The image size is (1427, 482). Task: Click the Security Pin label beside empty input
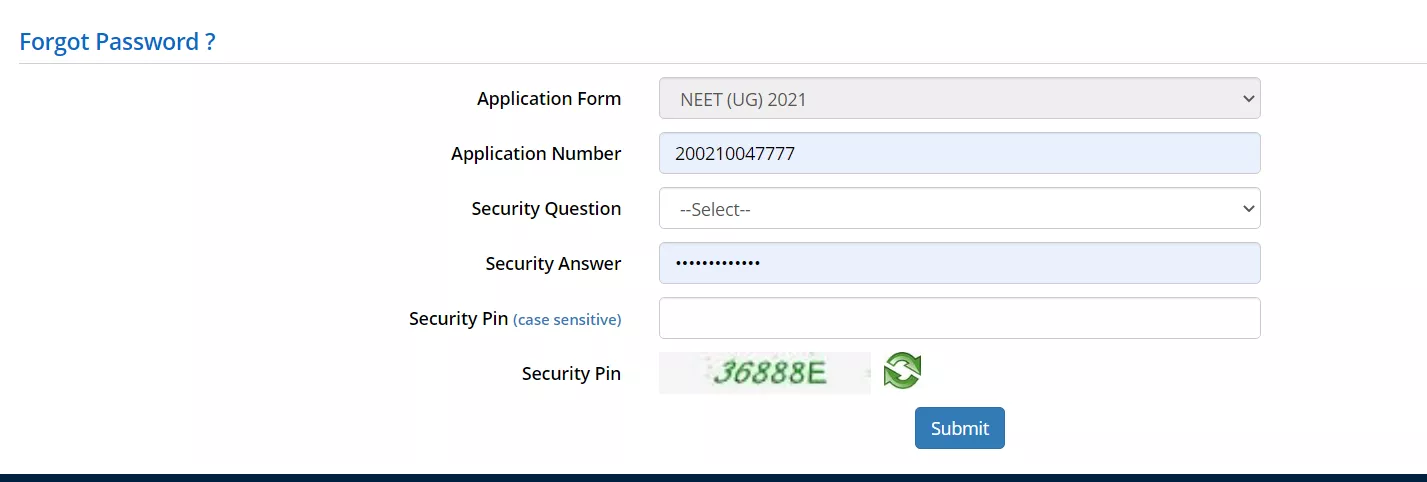coord(459,319)
